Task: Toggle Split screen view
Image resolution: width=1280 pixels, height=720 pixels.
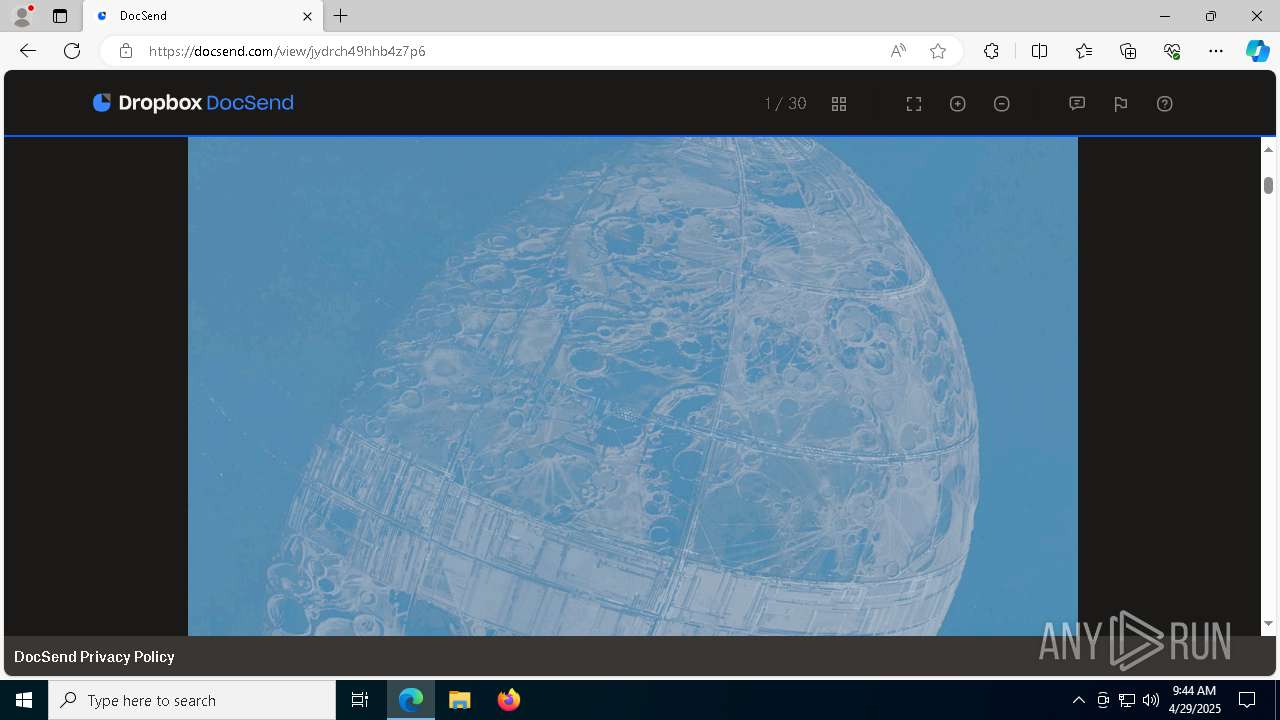Action: coord(1039,51)
